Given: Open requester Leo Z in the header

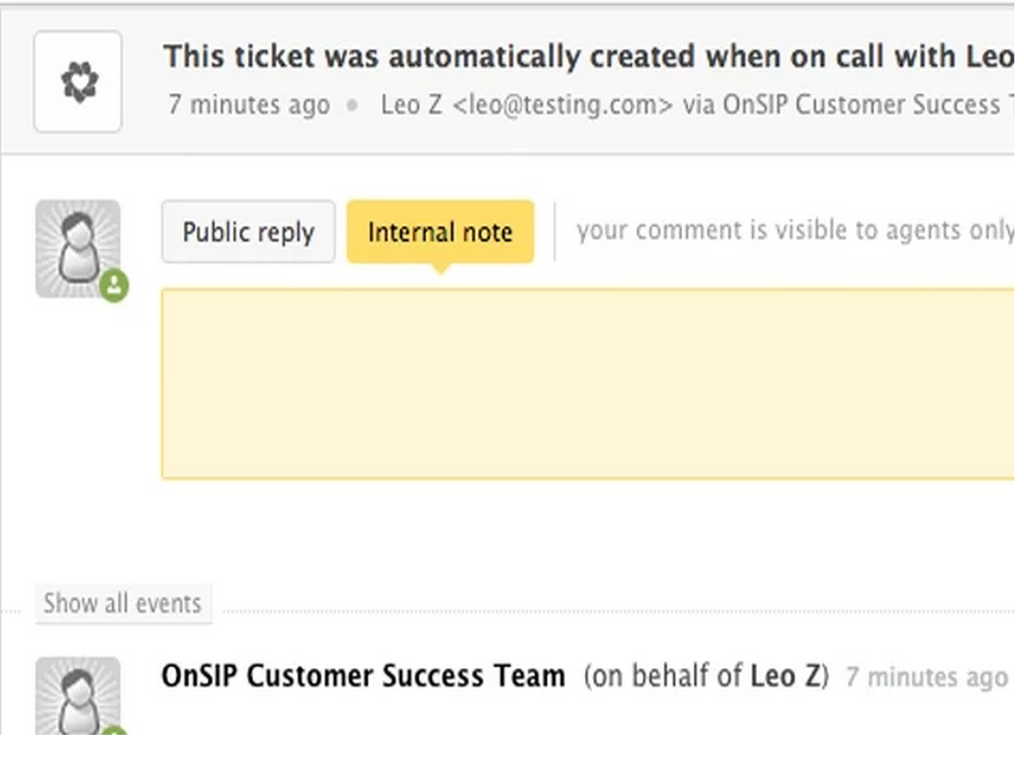Looking at the screenshot, I should [x=411, y=105].
